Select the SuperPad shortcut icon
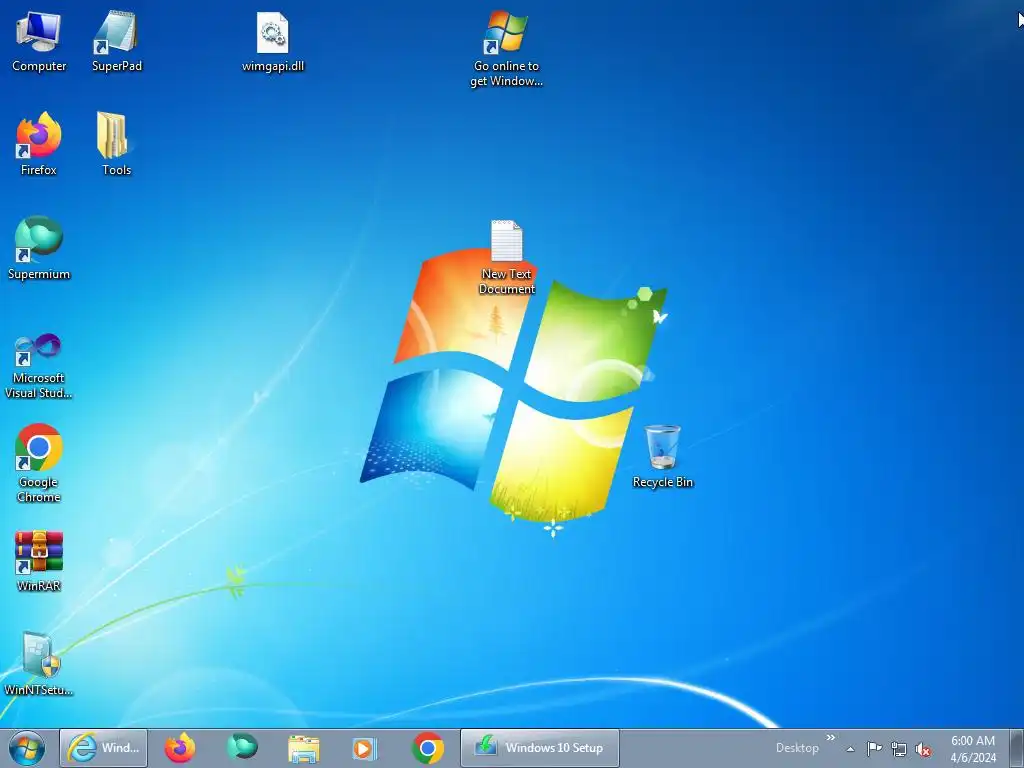 (x=116, y=42)
